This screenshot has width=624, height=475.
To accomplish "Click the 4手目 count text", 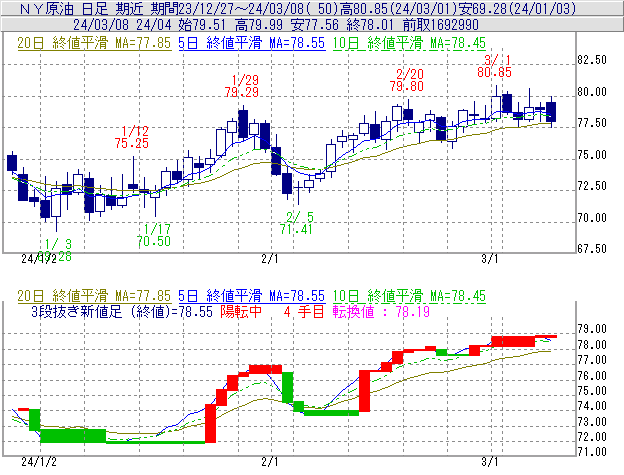I will (x=304, y=311).
